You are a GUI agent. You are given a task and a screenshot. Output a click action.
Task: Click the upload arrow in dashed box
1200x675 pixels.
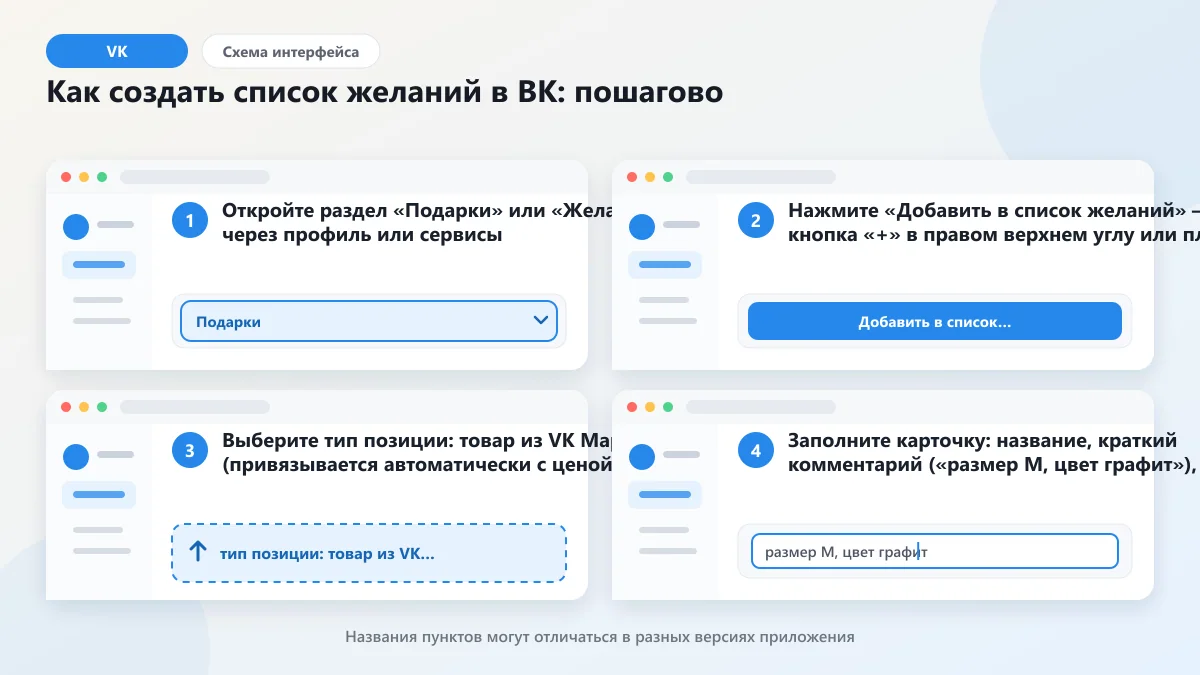[x=198, y=552]
